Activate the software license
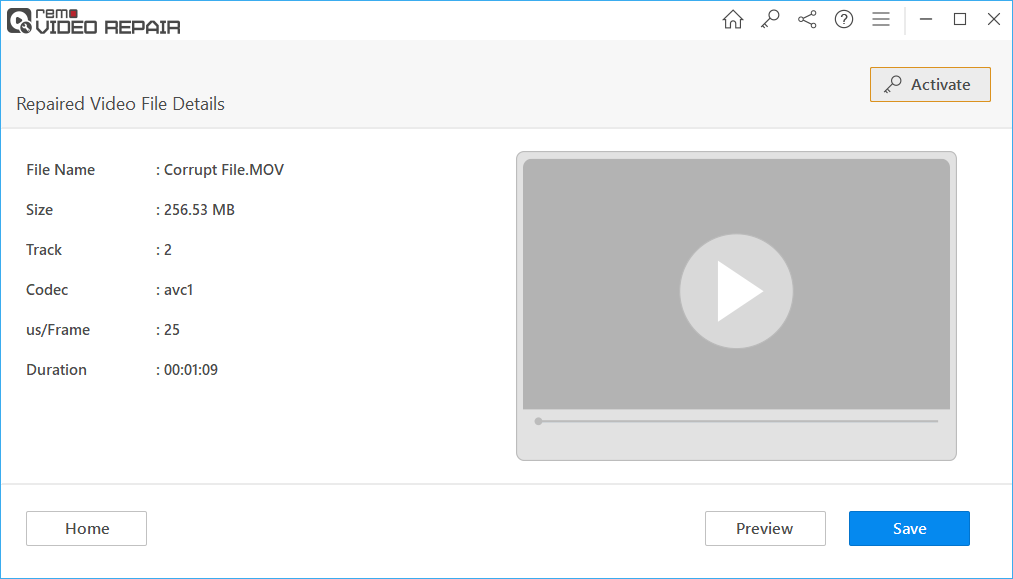The width and height of the screenshot is (1013, 579). coord(930,84)
